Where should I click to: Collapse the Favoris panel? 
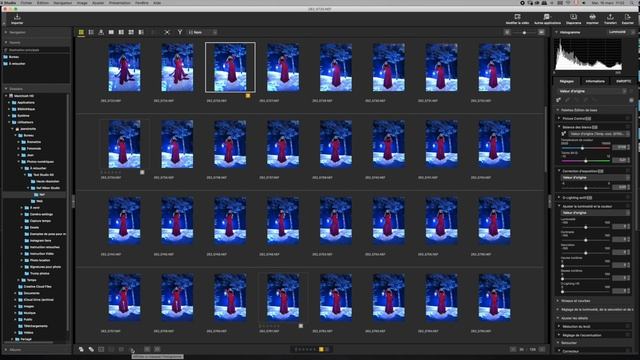[x=6, y=42]
